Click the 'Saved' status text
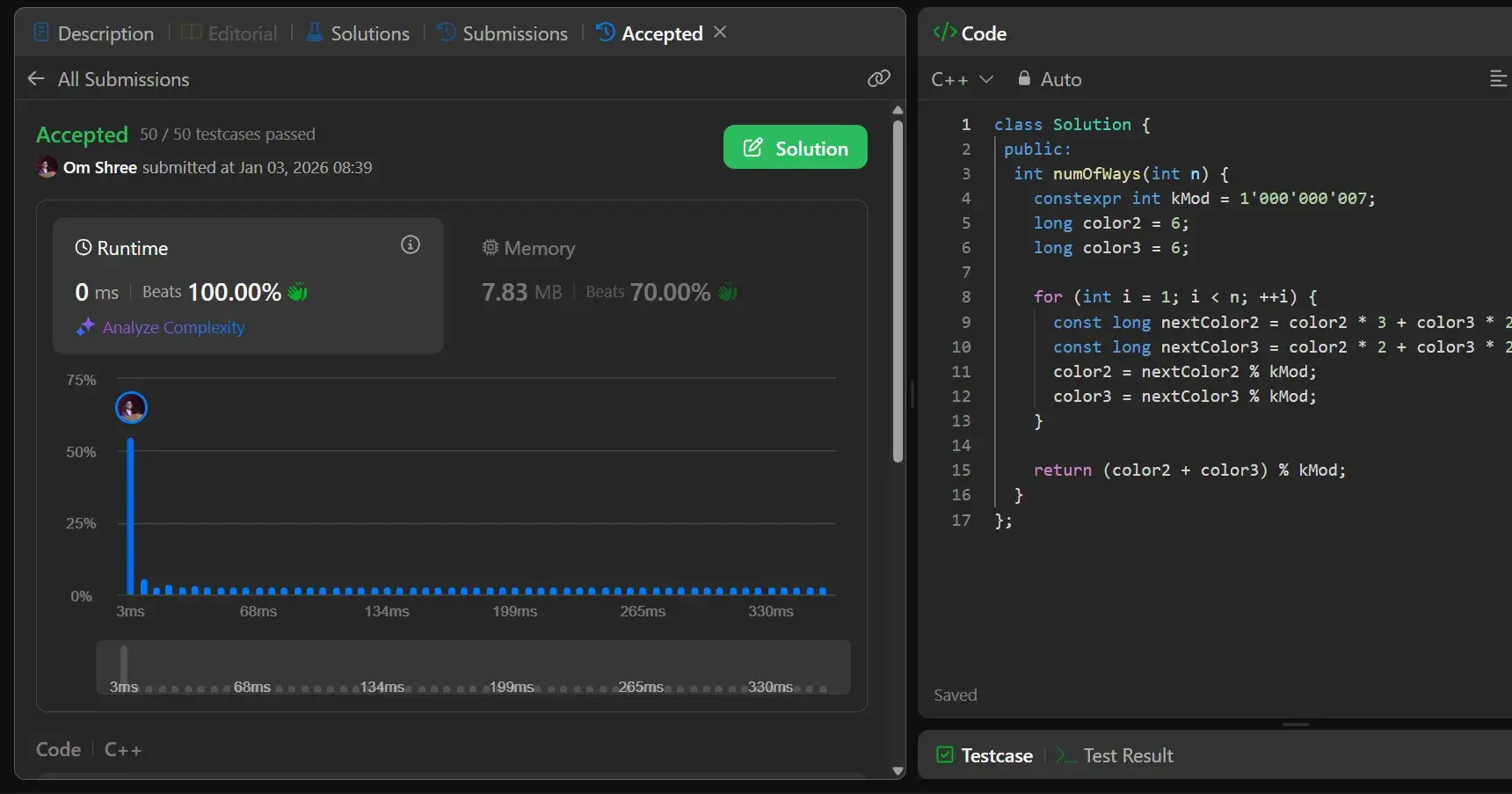 click(x=955, y=695)
